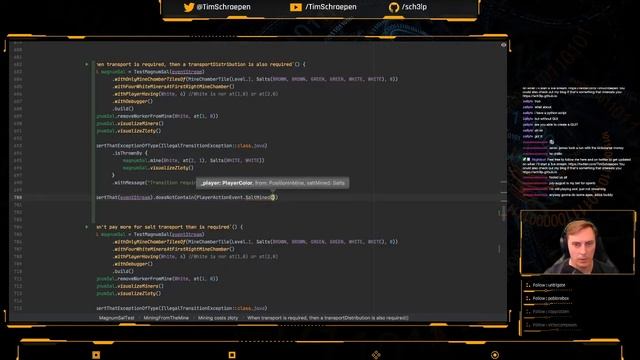Open the /sch3ip GitHub handle
Image resolution: width=640 pixels, height=360 pixels.
click(x=414, y=7)
